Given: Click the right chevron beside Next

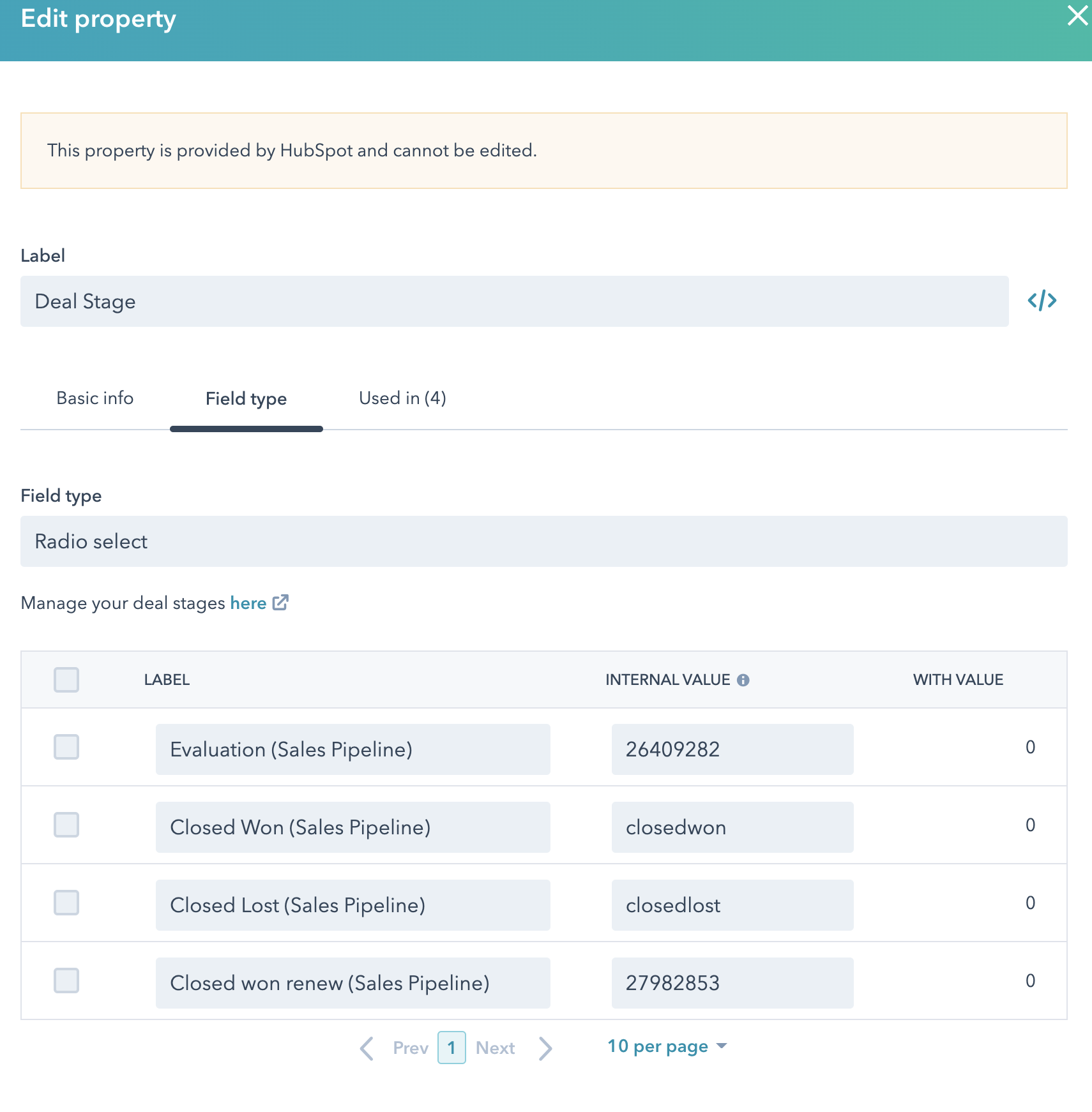Looking at the screenshot, I should point(545,1047).
